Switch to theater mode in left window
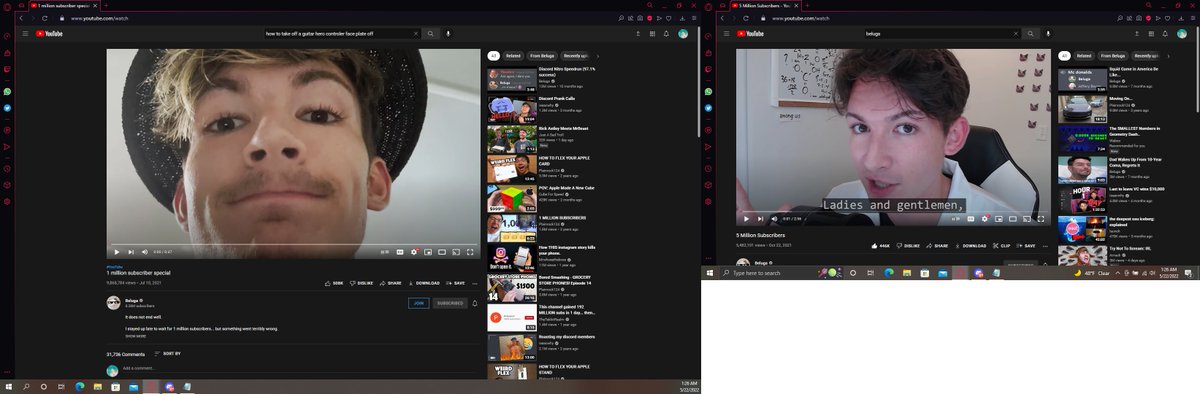Screen dimensions: 1200x394 pyautogui.click(x=441, y=251)
